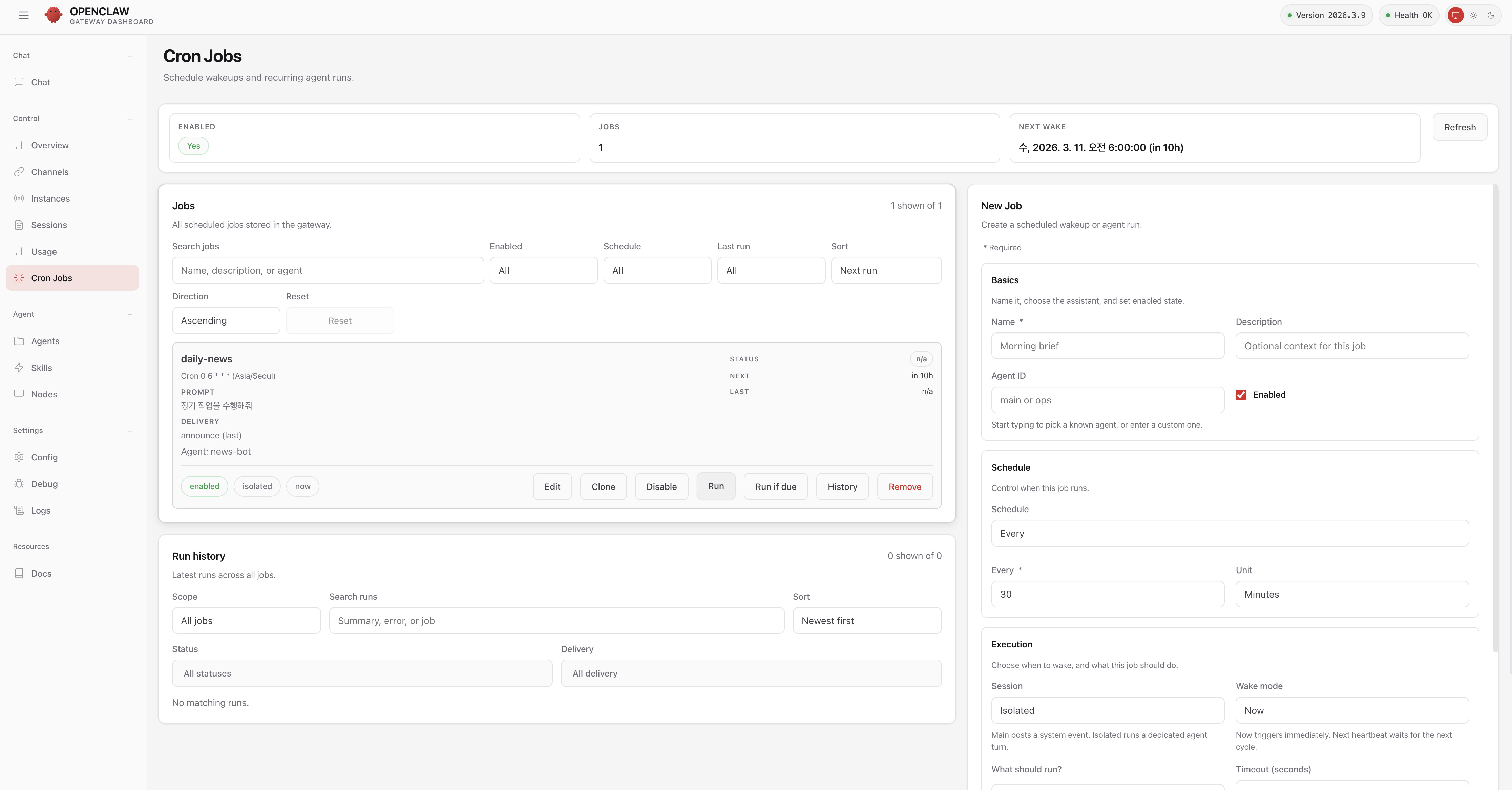Switch to light theme sun icon
The height and width of the screenshot is (790, 1512).
(1473, 15)
